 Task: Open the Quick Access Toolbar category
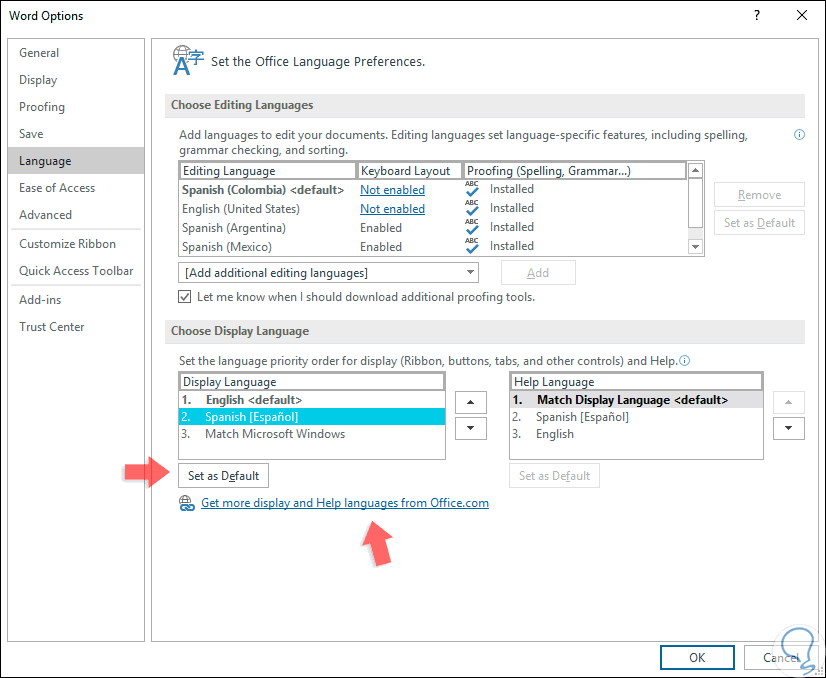[x=76, y=271]
